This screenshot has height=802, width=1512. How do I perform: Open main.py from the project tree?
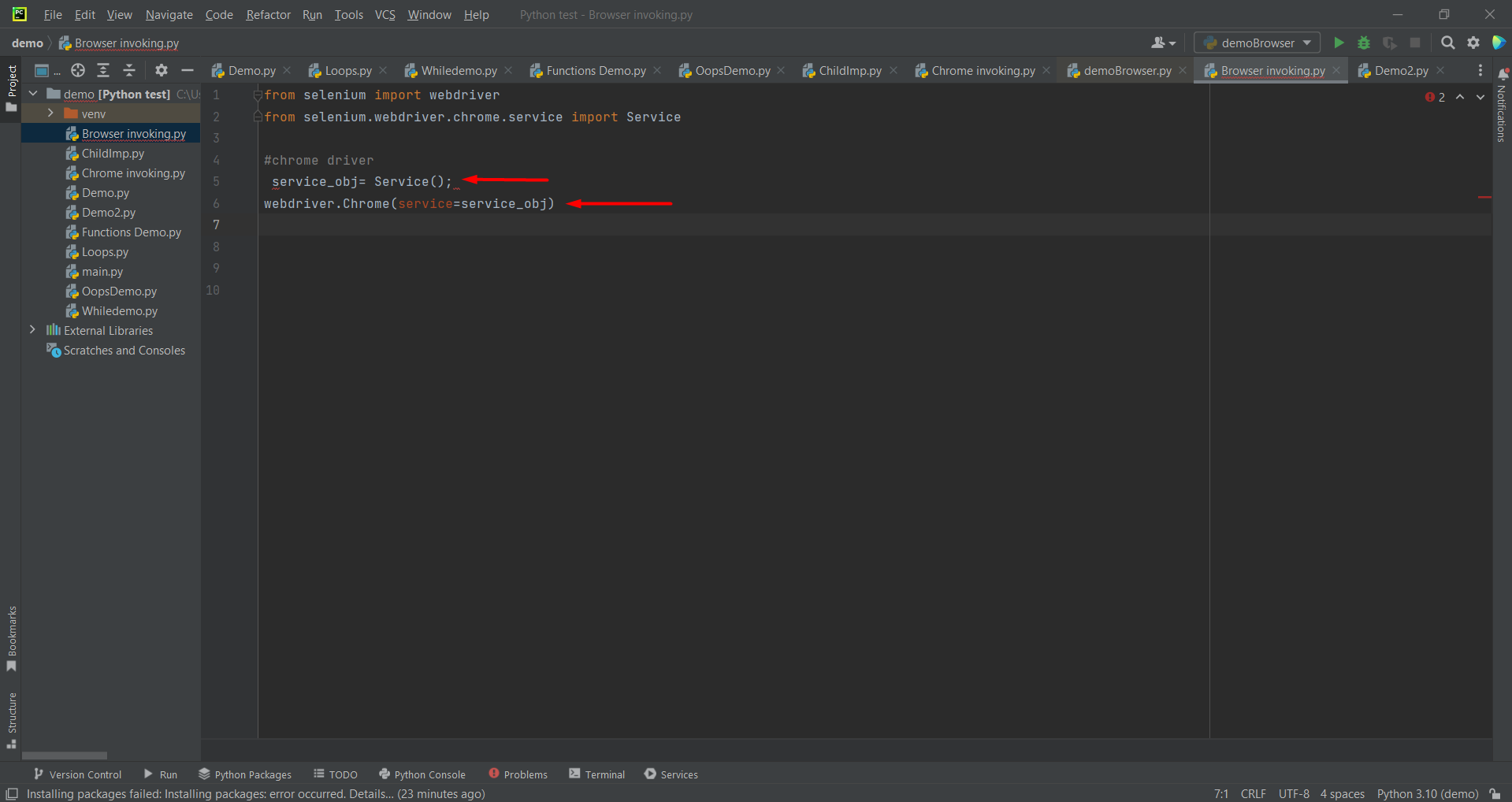102,272
